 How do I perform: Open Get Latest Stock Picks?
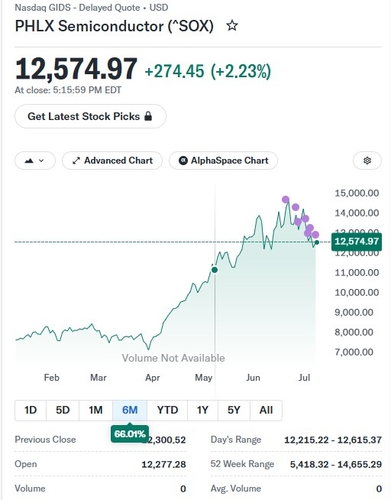(90, 116)
